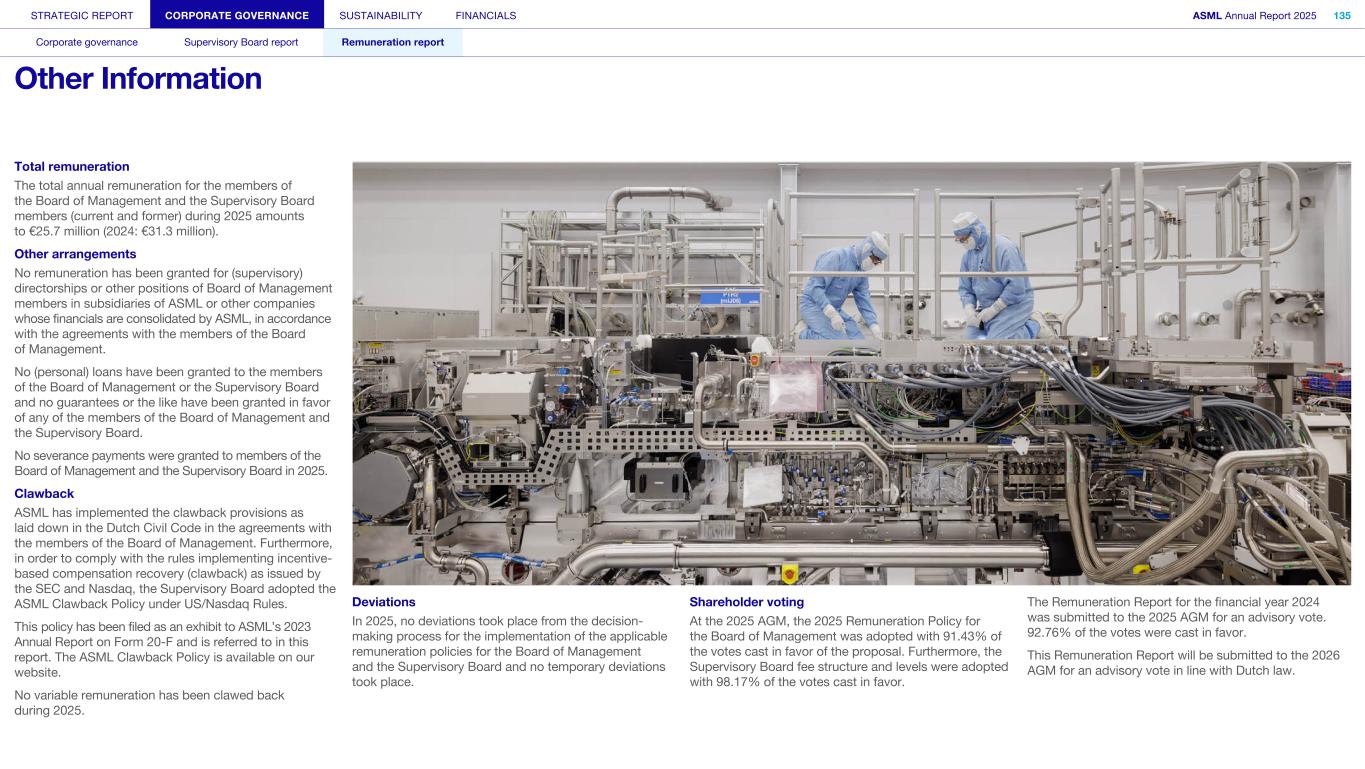Click the paragraph about the 2026 AGM advisory vote
The height and width of the screenshot is (769, 1365).
[1183, 663]
